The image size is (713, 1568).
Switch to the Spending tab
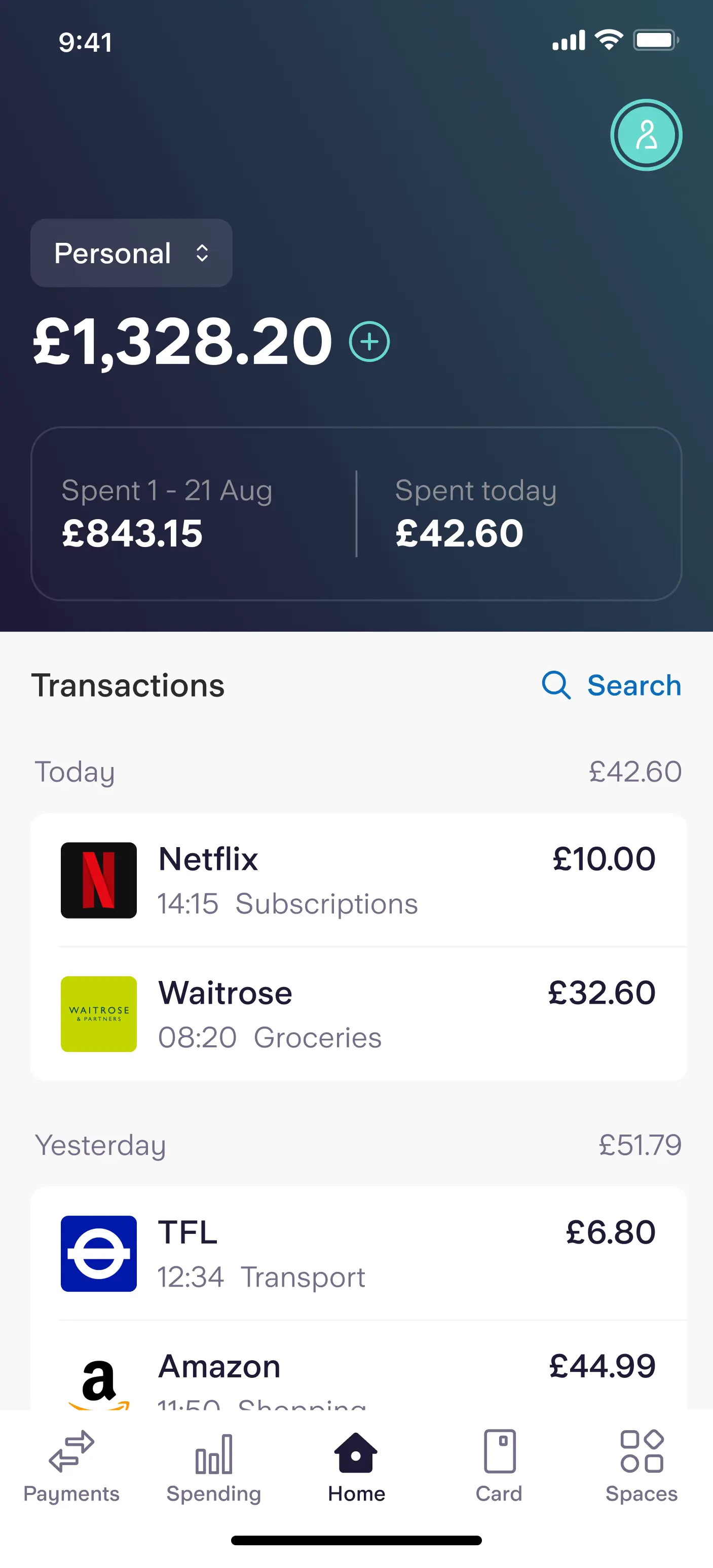[213, 1467]
